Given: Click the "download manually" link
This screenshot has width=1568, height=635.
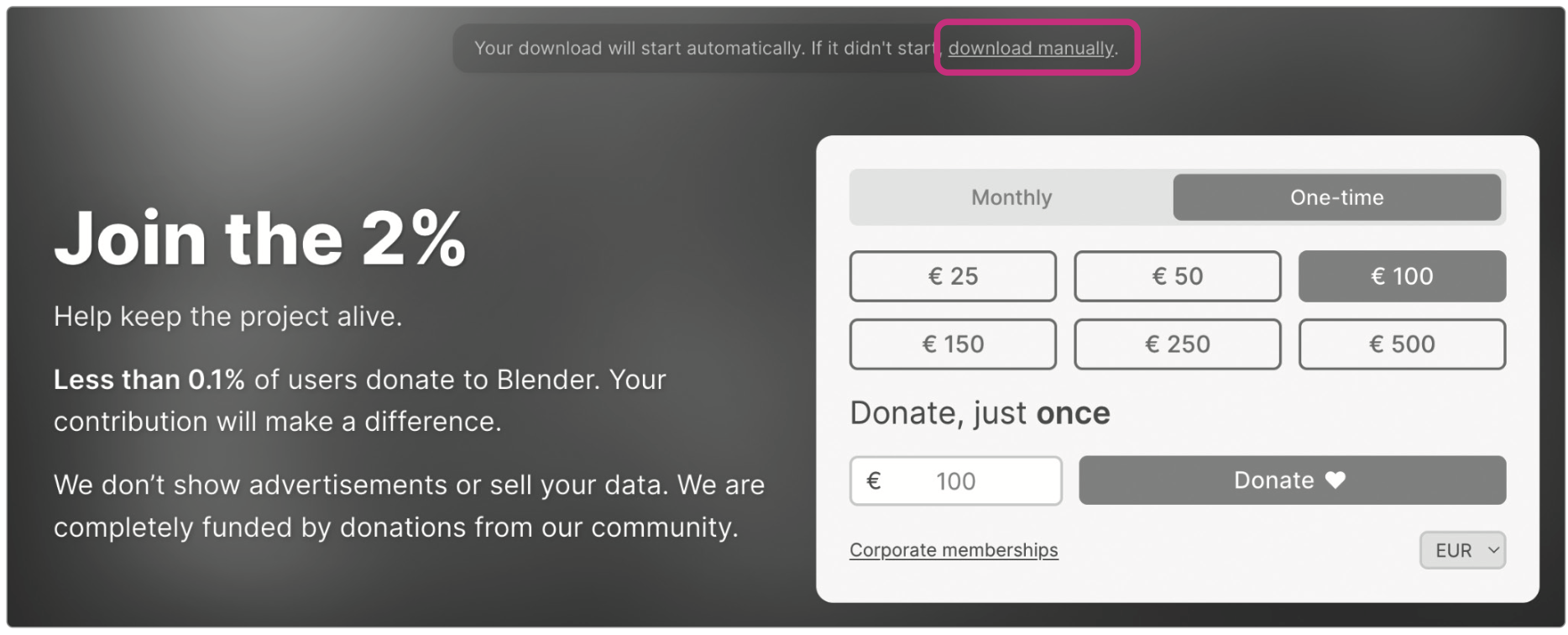Looking at the screenshot, I should (x=1031, y=49).
